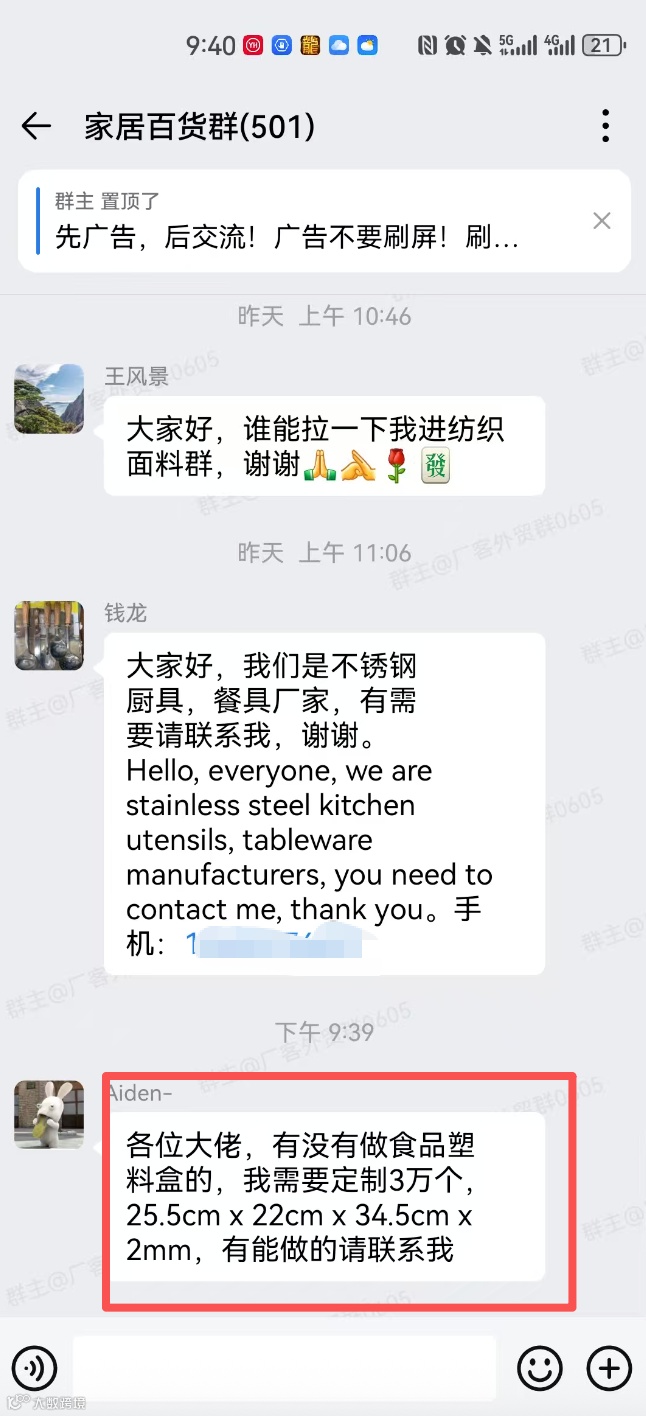The width and height of the screenshot is (646, 1416).
Task: Open the plus attachments panel
Action: click(609, 1367)
